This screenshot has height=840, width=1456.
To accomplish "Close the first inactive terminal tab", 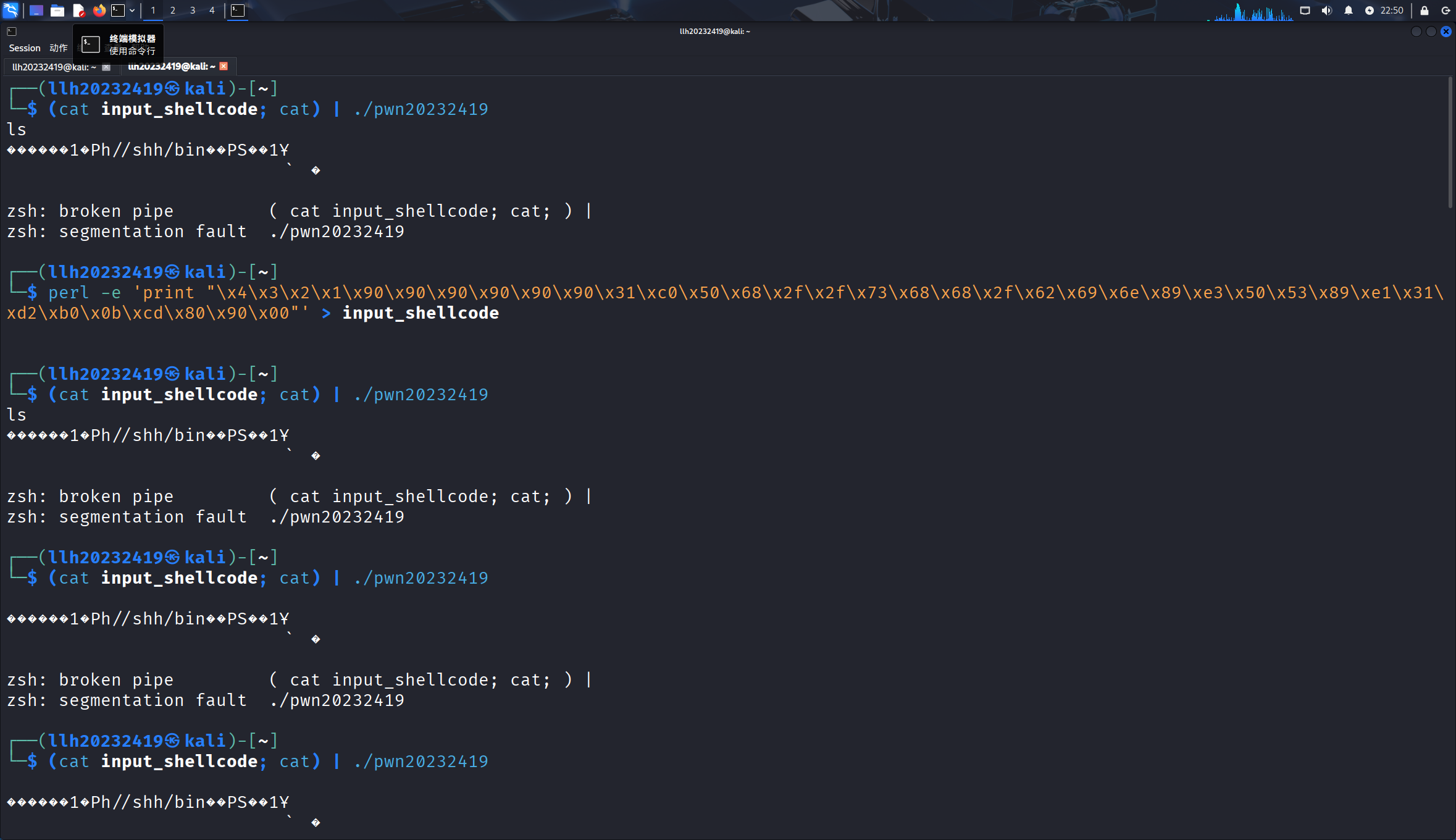I will [x=106, y=67].
